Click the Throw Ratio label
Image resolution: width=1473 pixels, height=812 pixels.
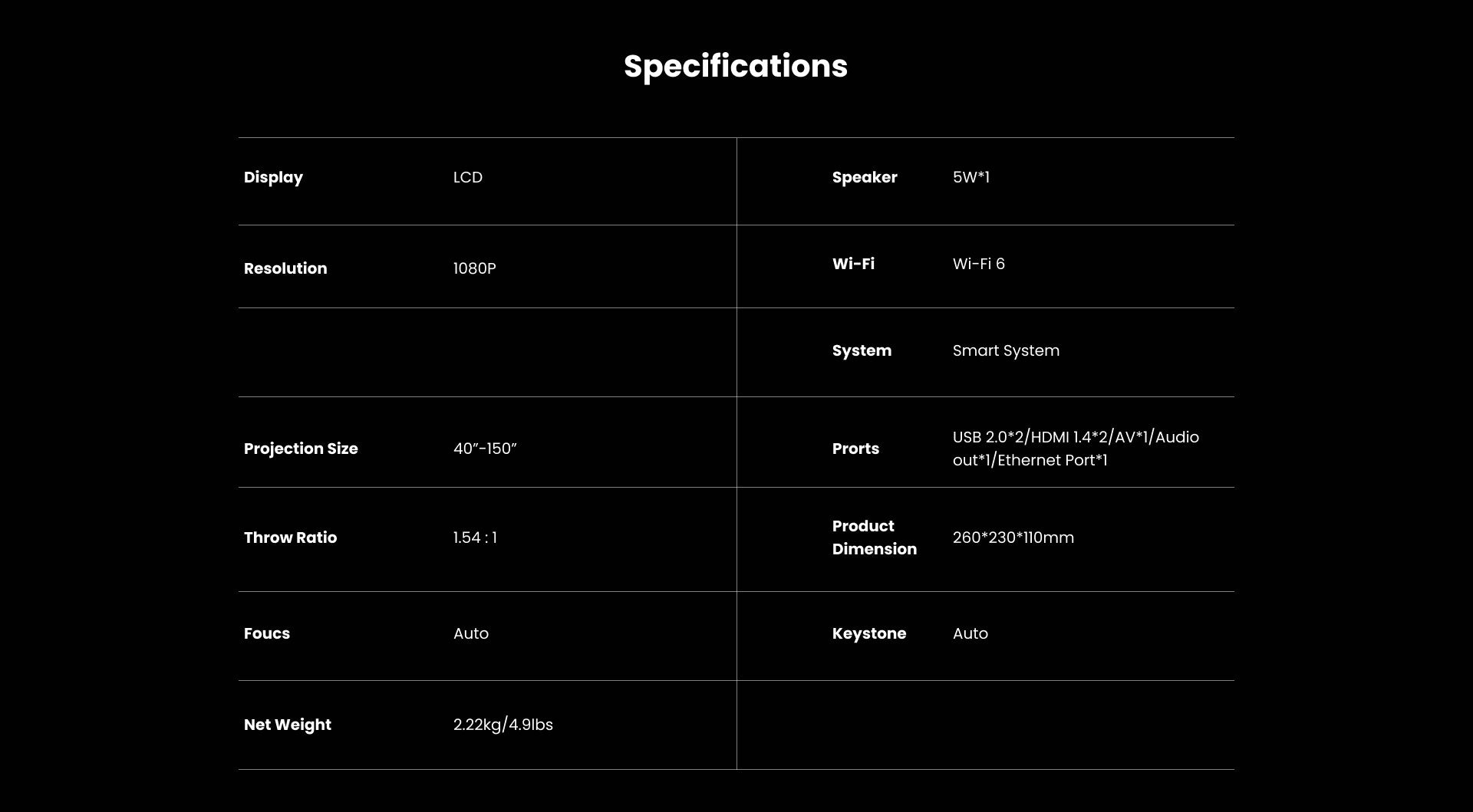click(290, 537)
